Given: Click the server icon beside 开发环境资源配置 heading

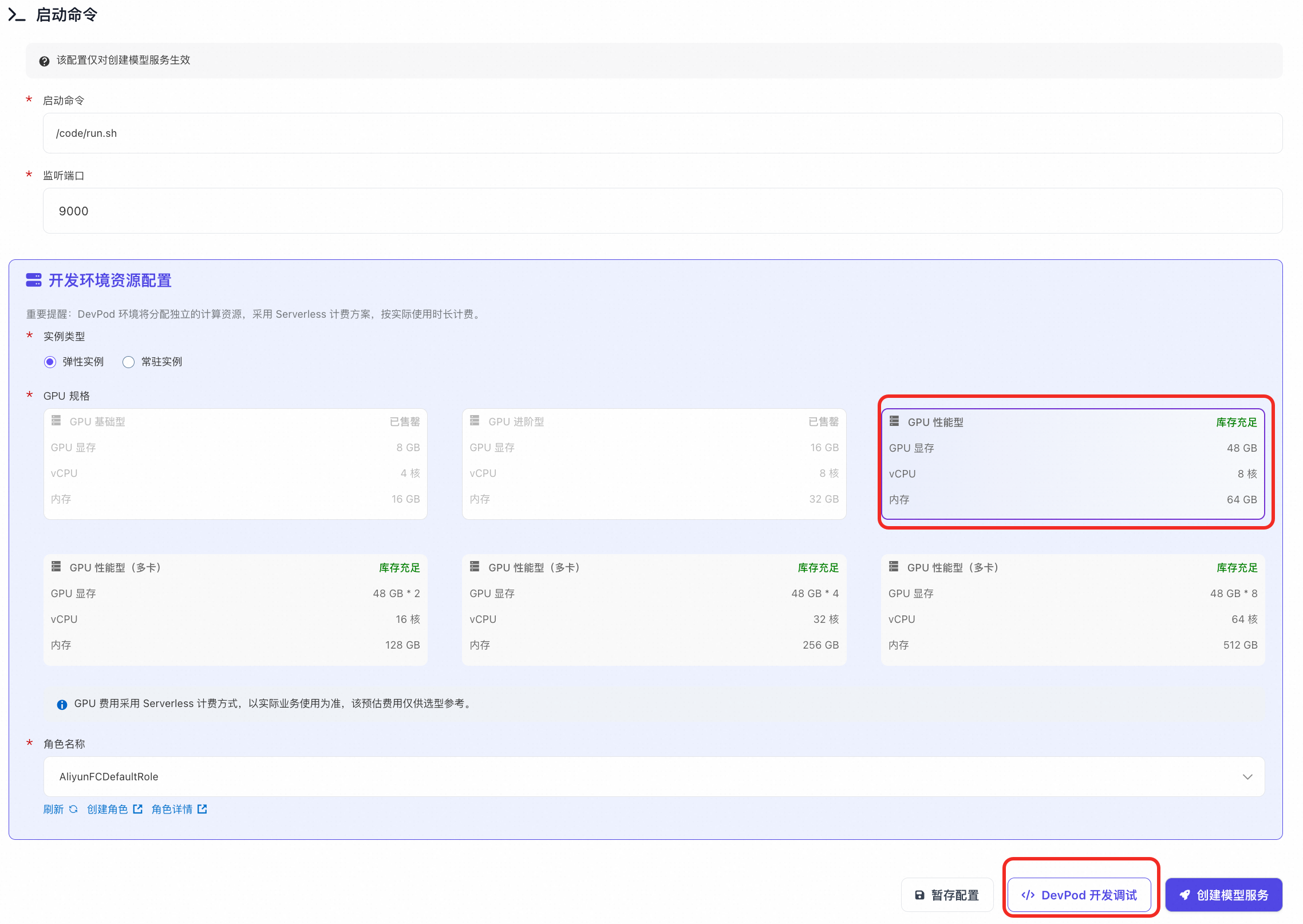Looking at the screenshot, I should pos(34,280).
